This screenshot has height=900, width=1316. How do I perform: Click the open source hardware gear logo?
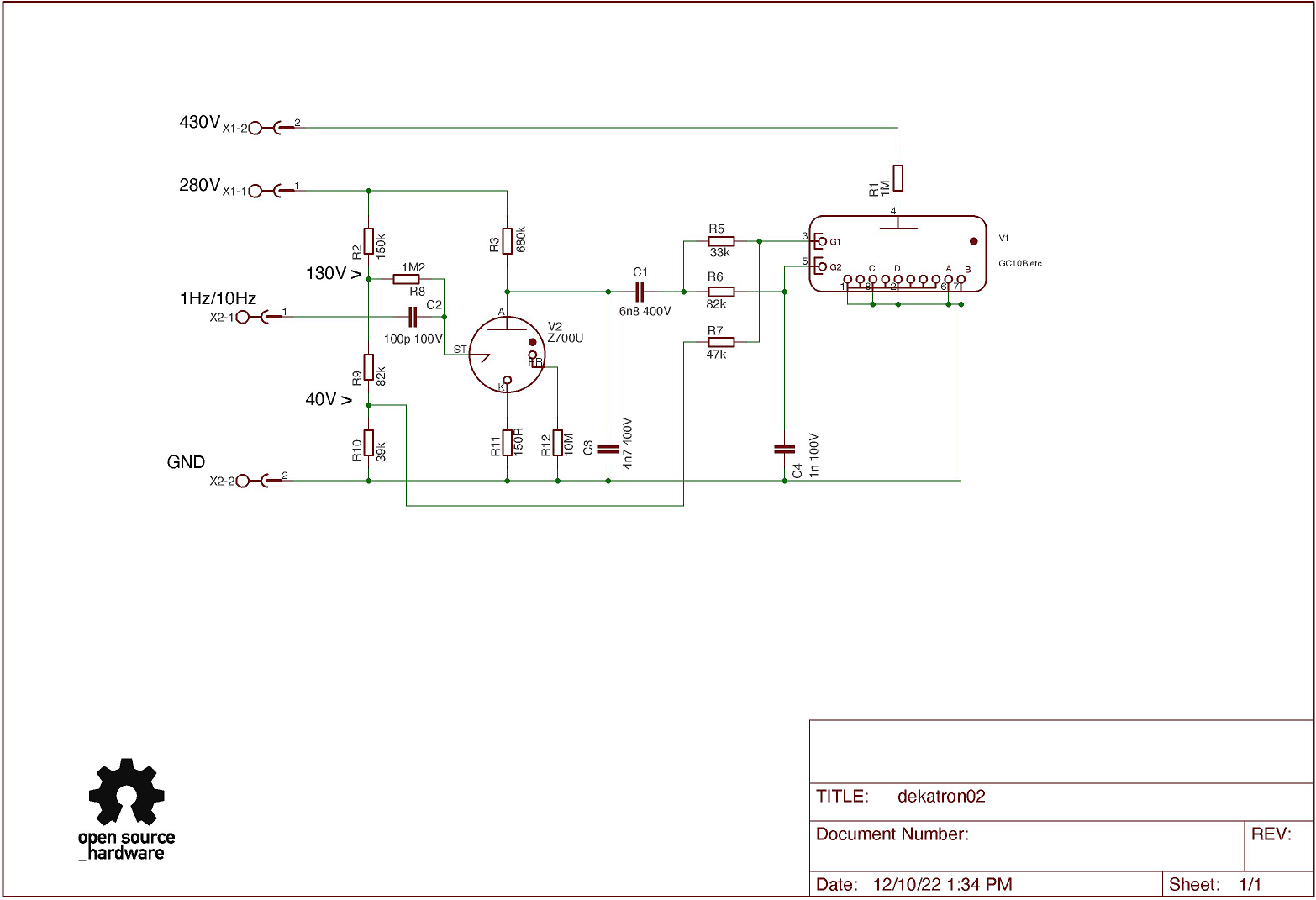[126, 794]
